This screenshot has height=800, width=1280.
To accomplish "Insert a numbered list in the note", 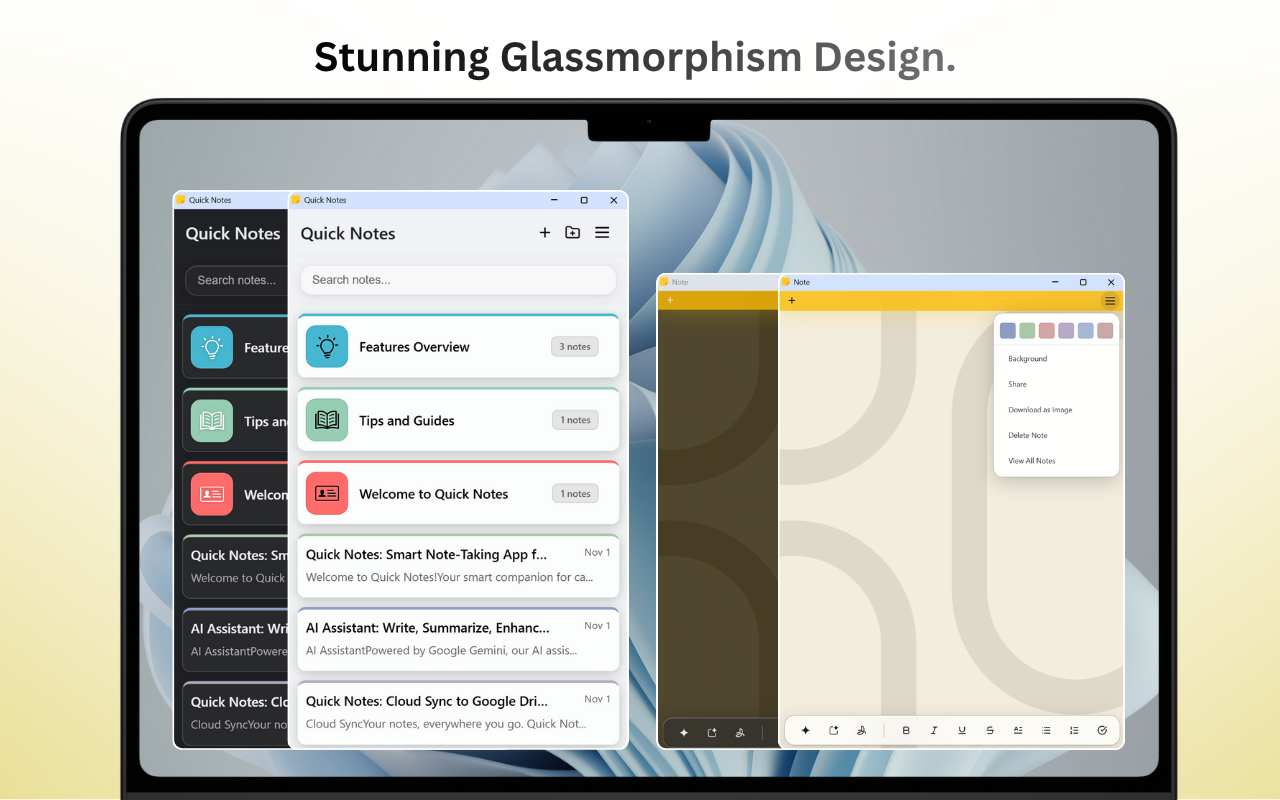I will coord(1074,731).
